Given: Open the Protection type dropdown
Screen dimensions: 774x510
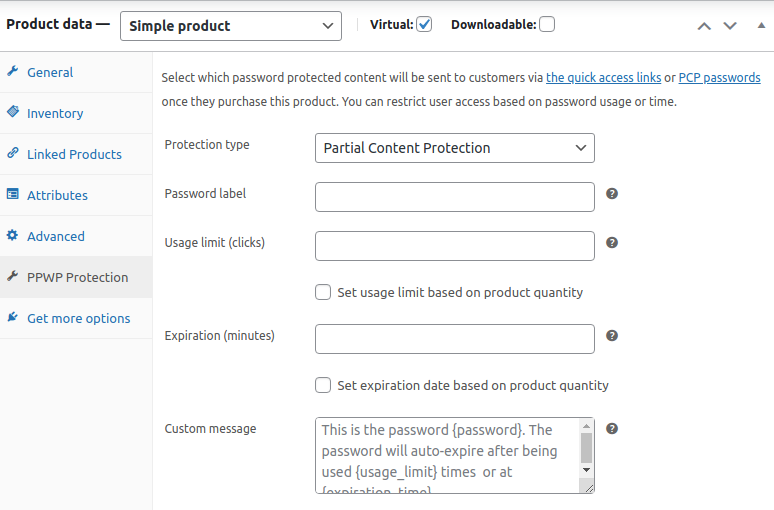Looking at the screenshot, I should [x=455, y=148].
